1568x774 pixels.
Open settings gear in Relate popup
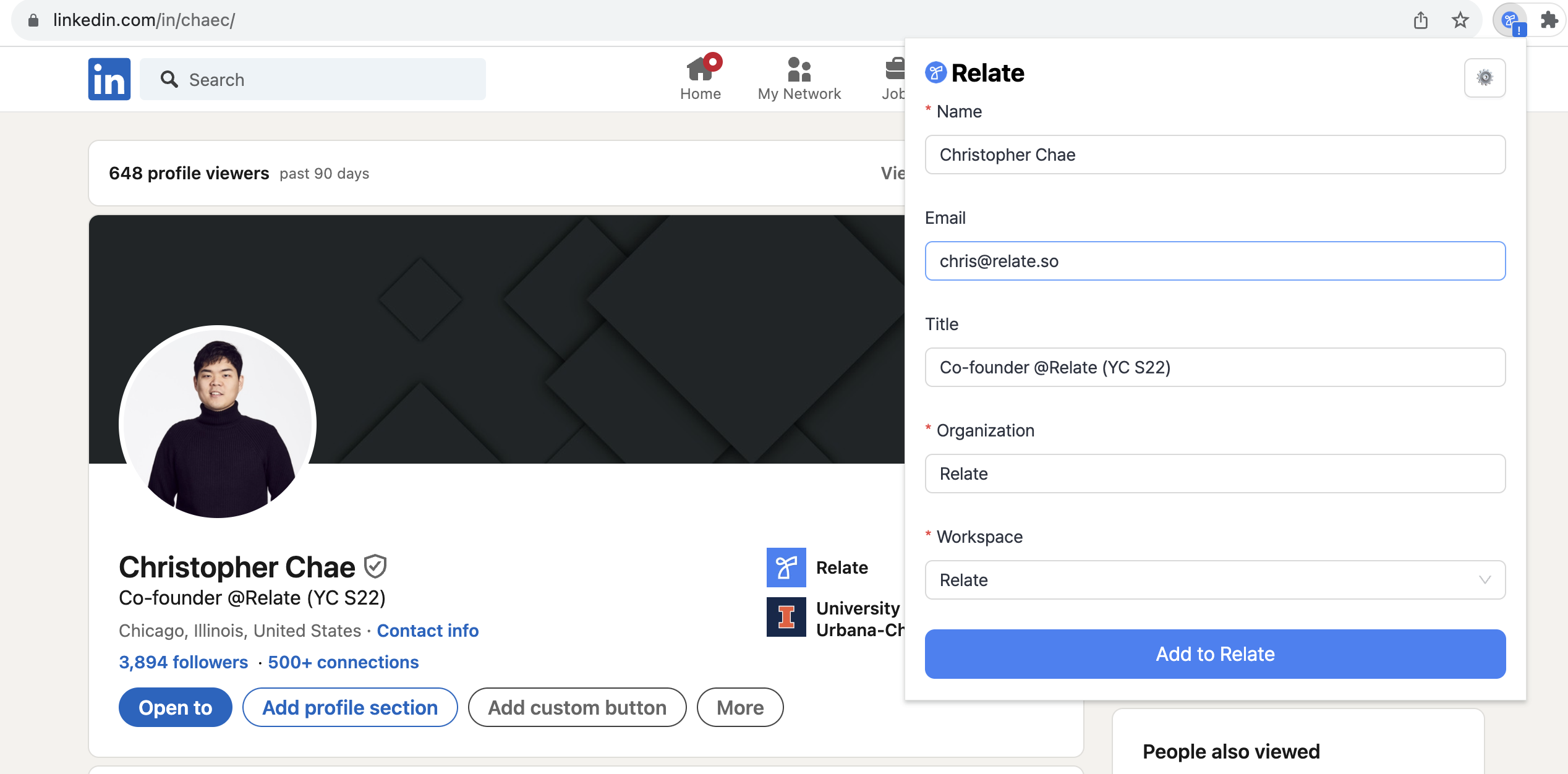[x=1485, y=78]
